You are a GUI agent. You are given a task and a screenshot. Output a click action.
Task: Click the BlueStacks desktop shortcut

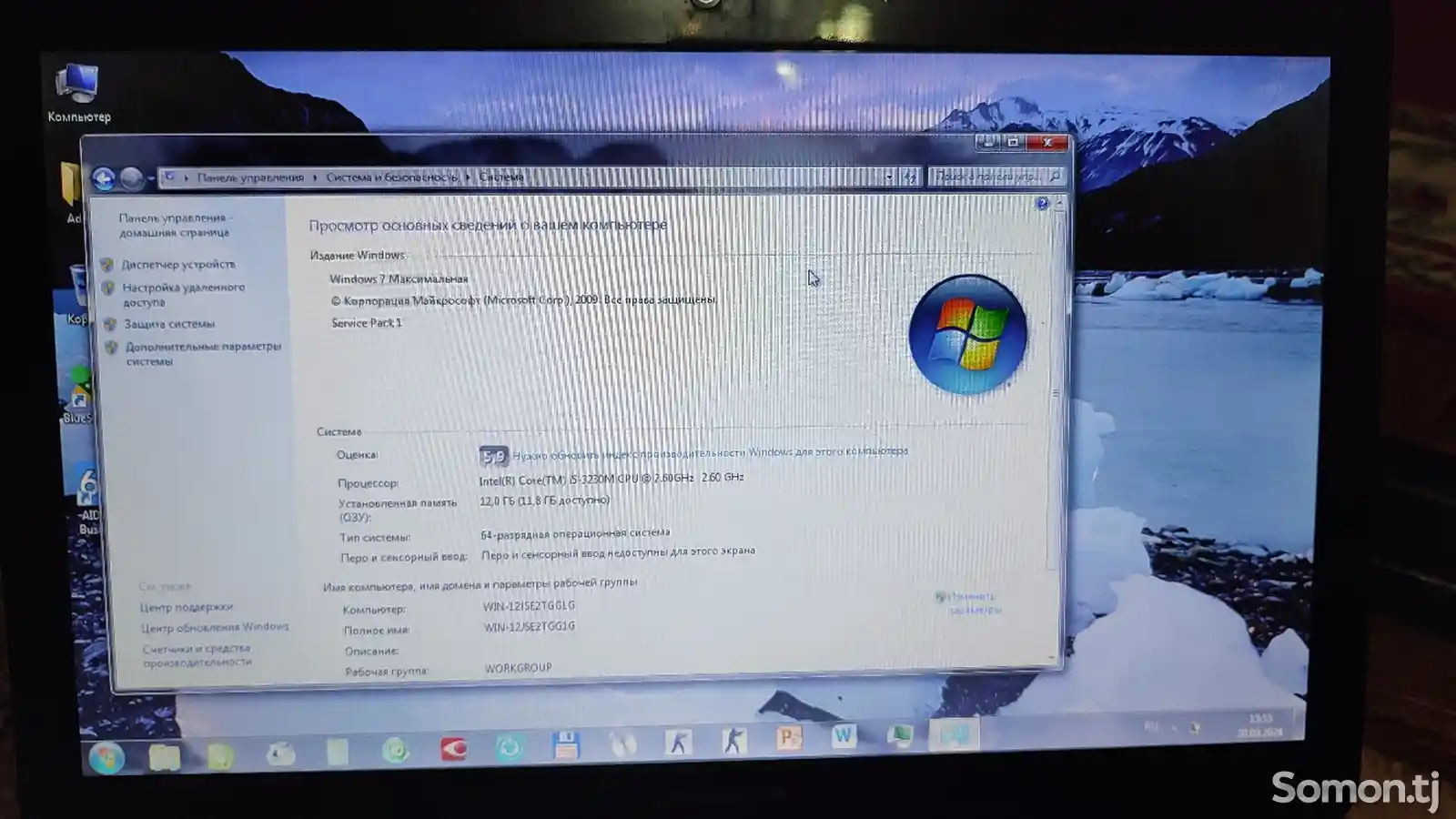tap(77, 396)
